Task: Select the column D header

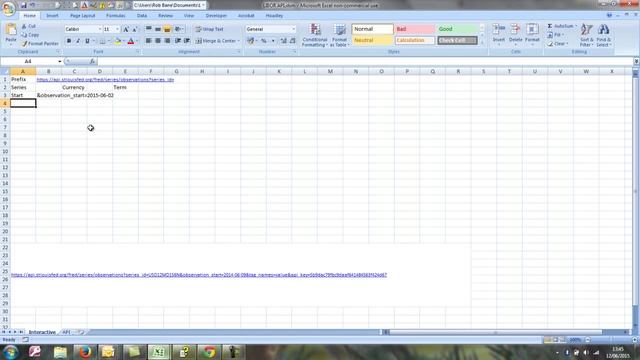Action: [100, 71]
